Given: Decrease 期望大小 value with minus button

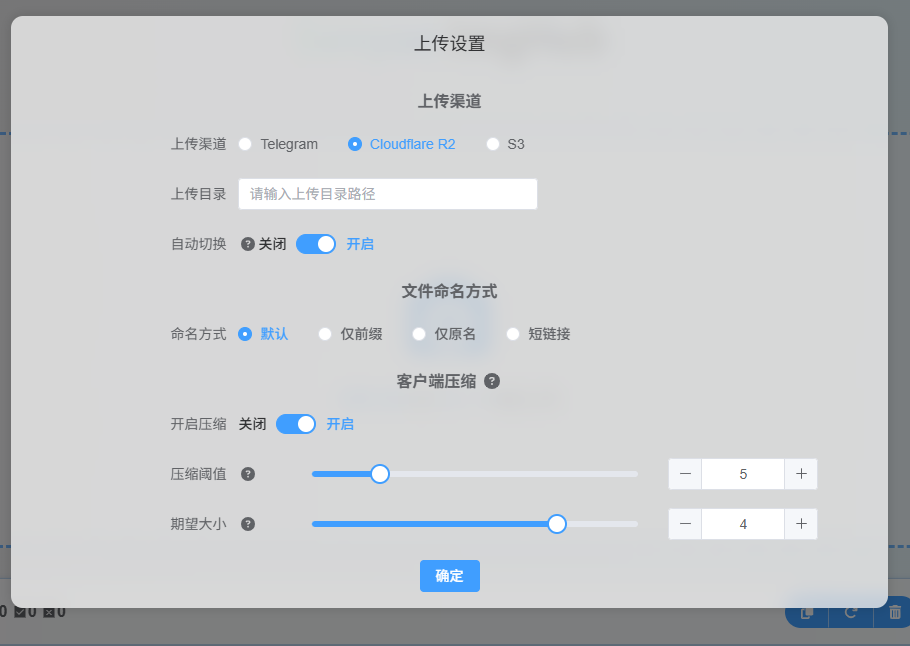Looking at the screenshot, I should point(685,524).
